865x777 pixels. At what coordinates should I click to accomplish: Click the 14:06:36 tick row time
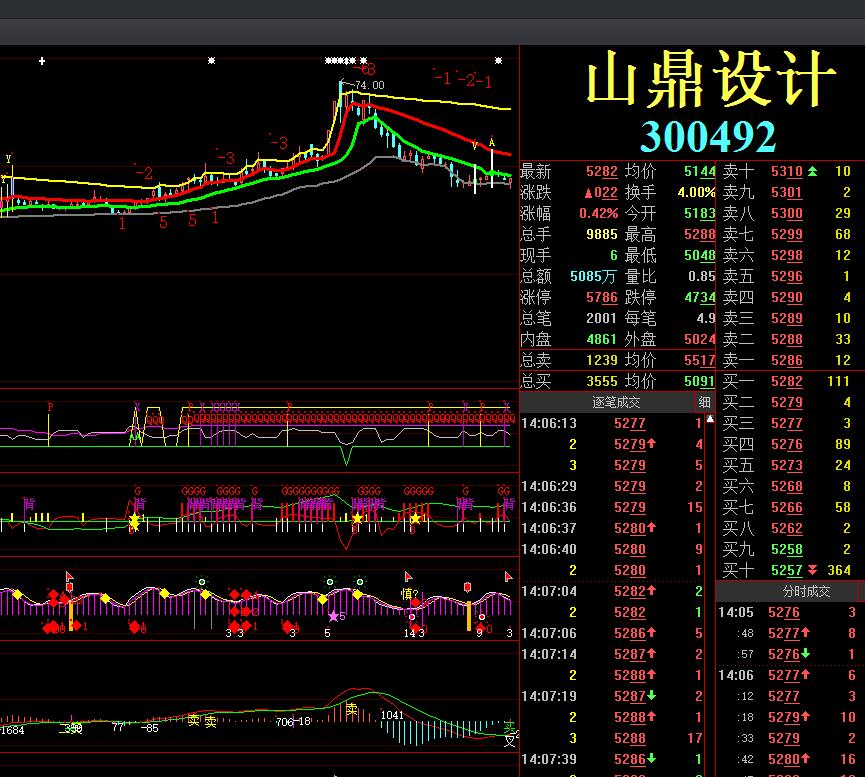549,507
